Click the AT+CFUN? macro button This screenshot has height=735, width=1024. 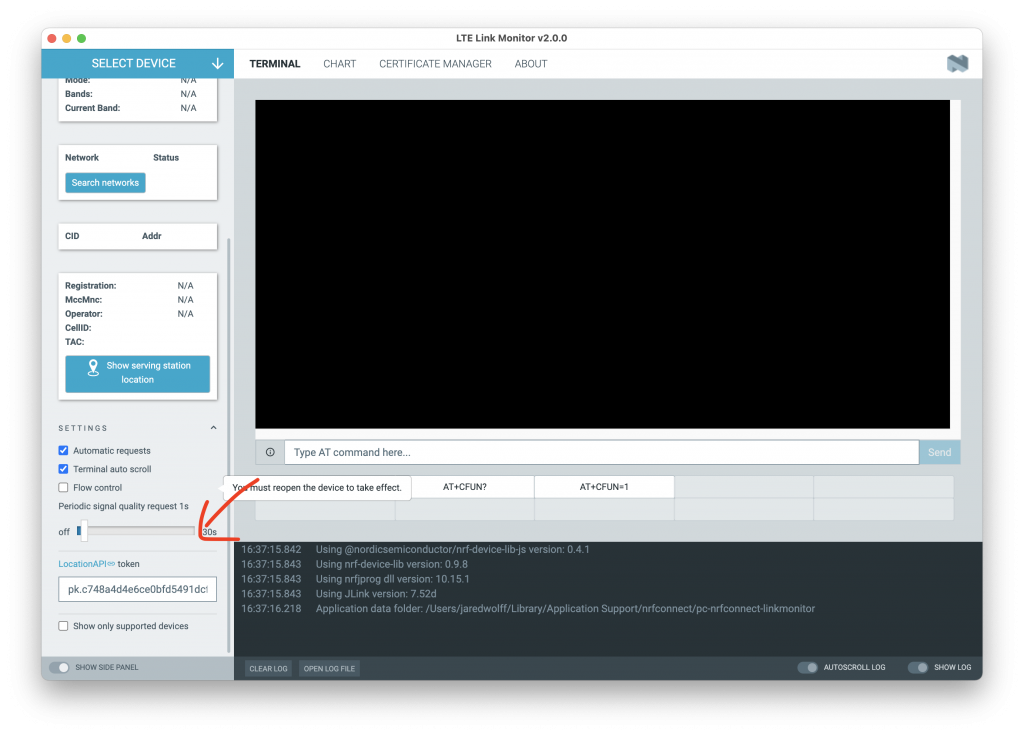[x=465, y=487]
